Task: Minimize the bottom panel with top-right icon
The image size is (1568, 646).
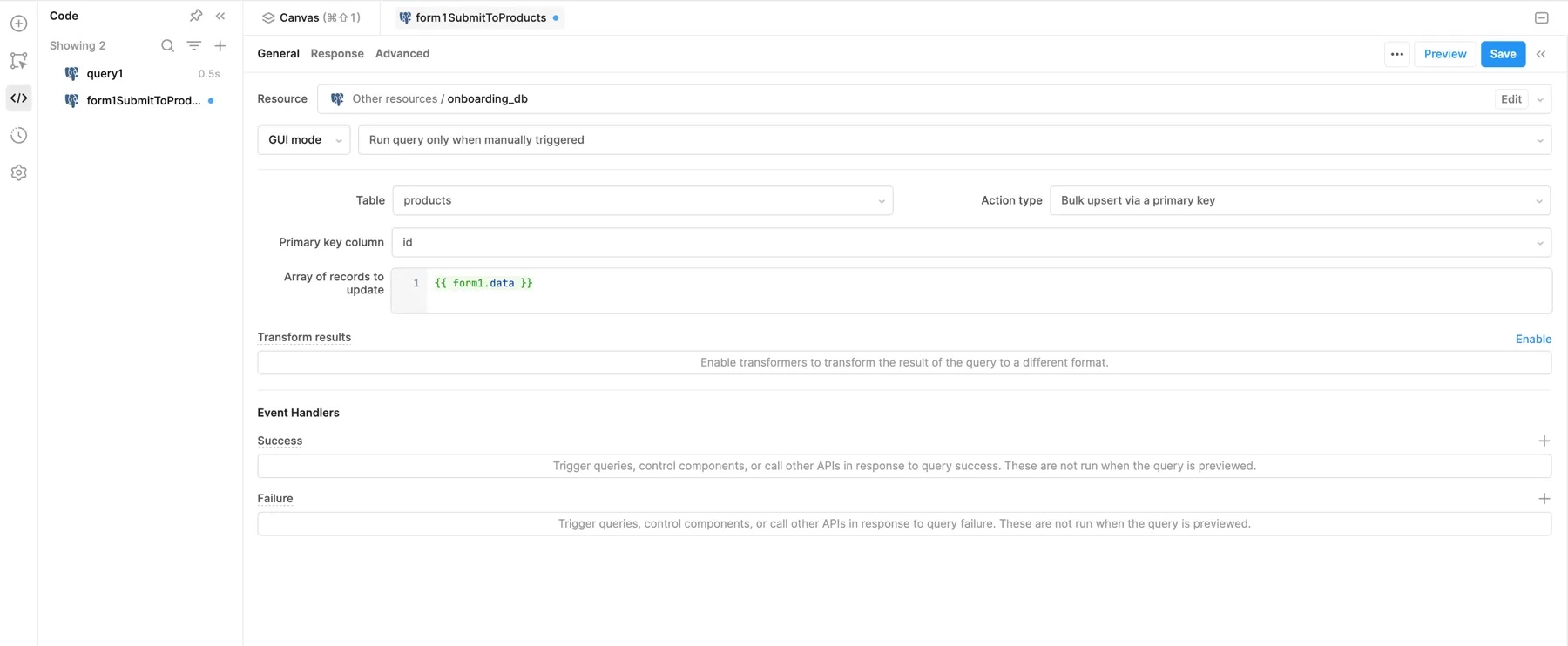Action: click(1541, 17)
